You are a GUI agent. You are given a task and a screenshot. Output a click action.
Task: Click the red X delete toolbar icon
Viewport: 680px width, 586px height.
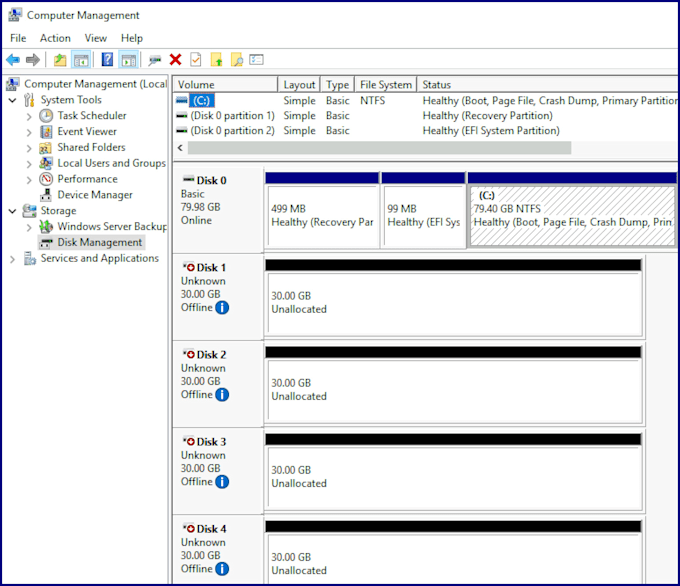pyautogui.click(x=175, y=59)
